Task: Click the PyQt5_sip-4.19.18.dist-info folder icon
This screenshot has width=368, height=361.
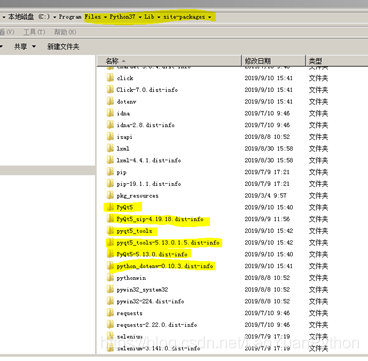Action: [x=110, y=219]
